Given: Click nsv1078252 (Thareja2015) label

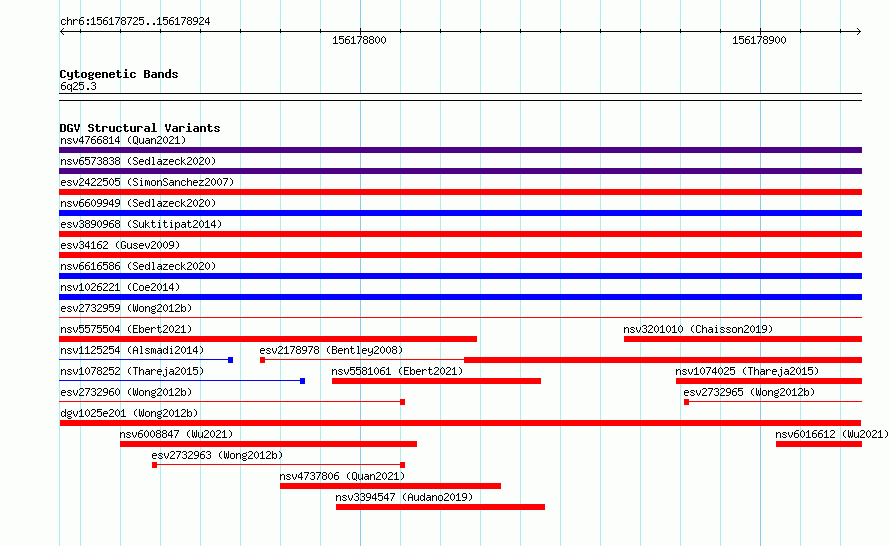Looking at the screenshot, I should [x=132, y=371].
